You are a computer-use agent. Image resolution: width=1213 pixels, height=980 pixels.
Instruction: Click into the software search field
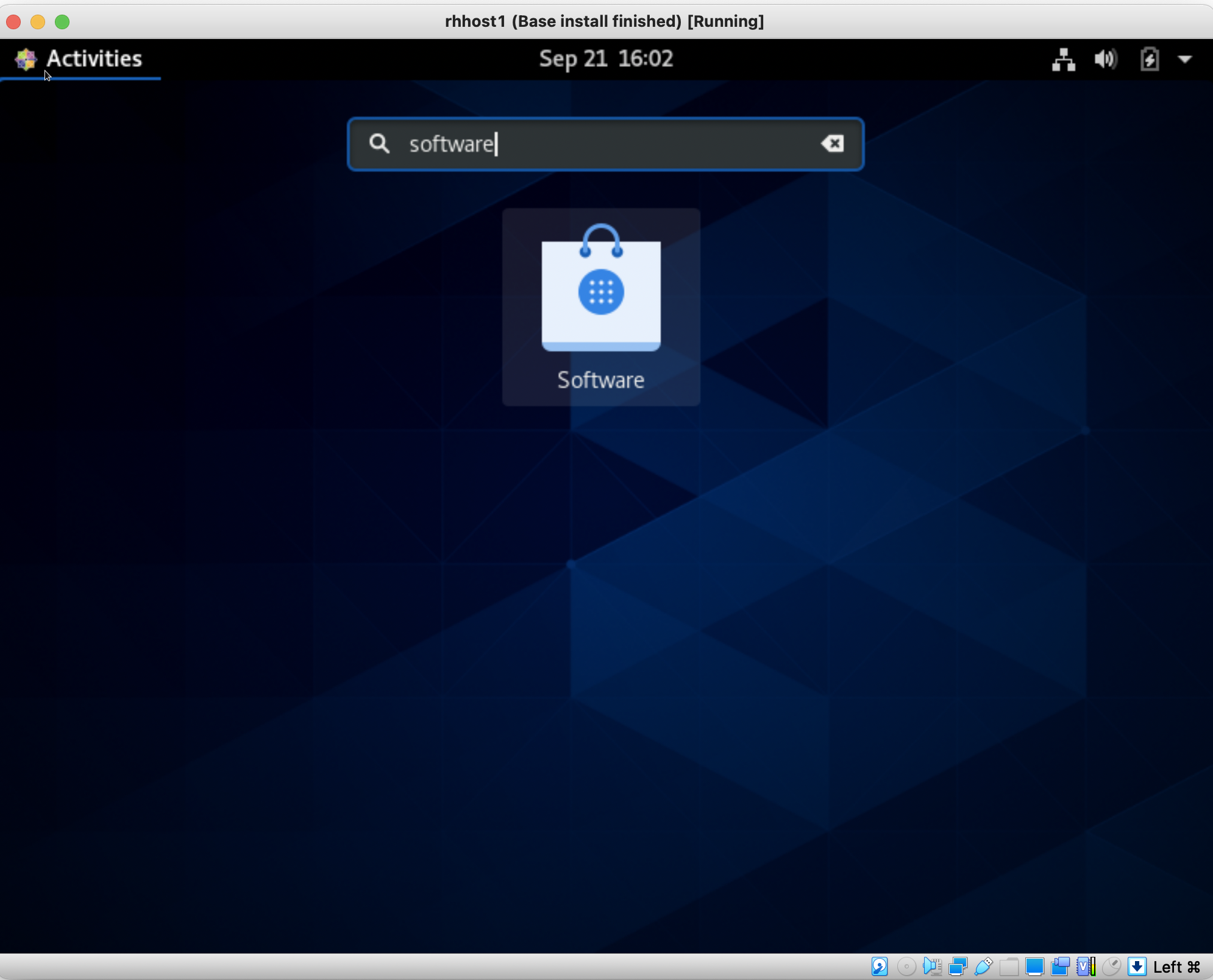click(605, 144)
